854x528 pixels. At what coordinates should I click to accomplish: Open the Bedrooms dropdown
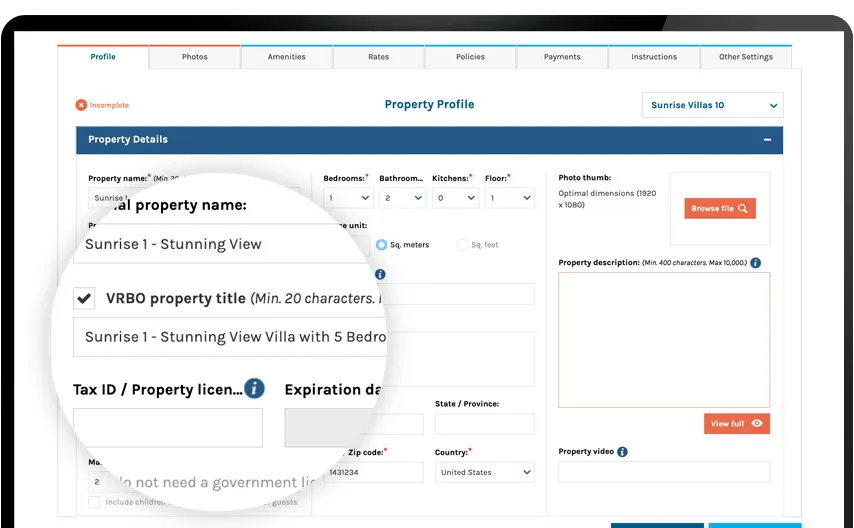click(348, 198)
